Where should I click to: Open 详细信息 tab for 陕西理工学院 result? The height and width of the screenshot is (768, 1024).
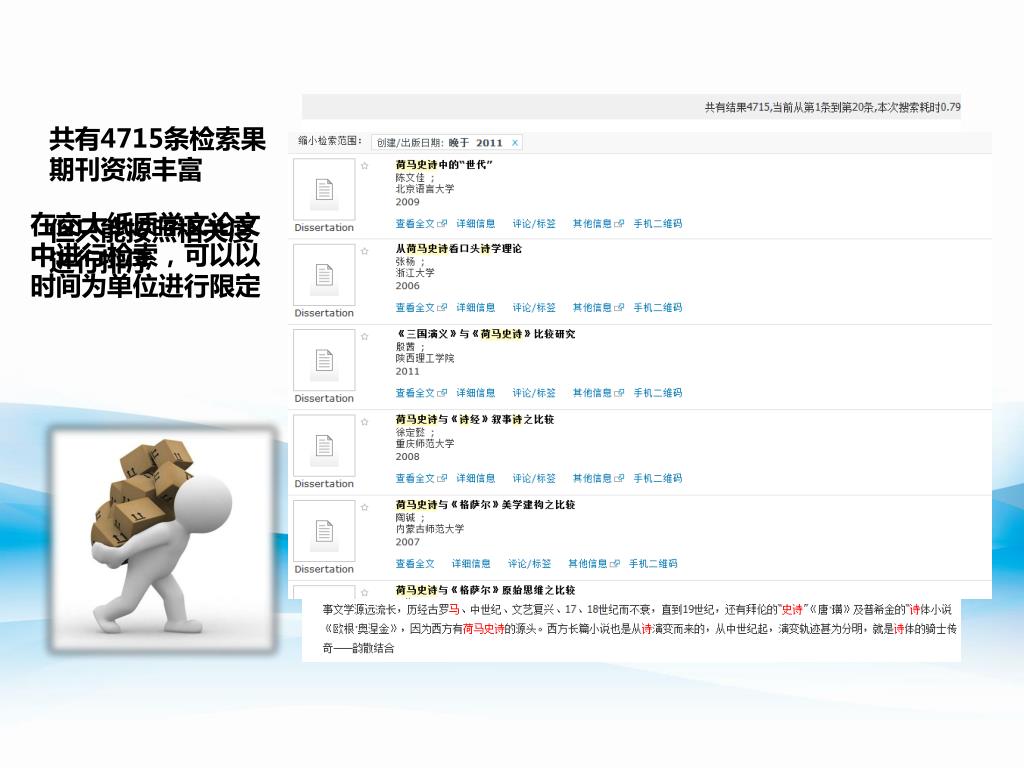click(475, 393)
